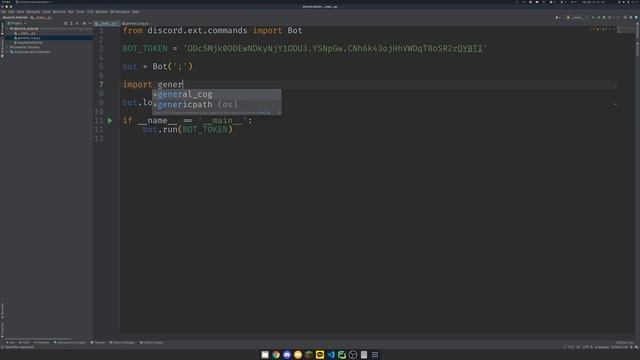Open the Problems tool window
This screenshot has height=360, width=640.
(42, 342)
